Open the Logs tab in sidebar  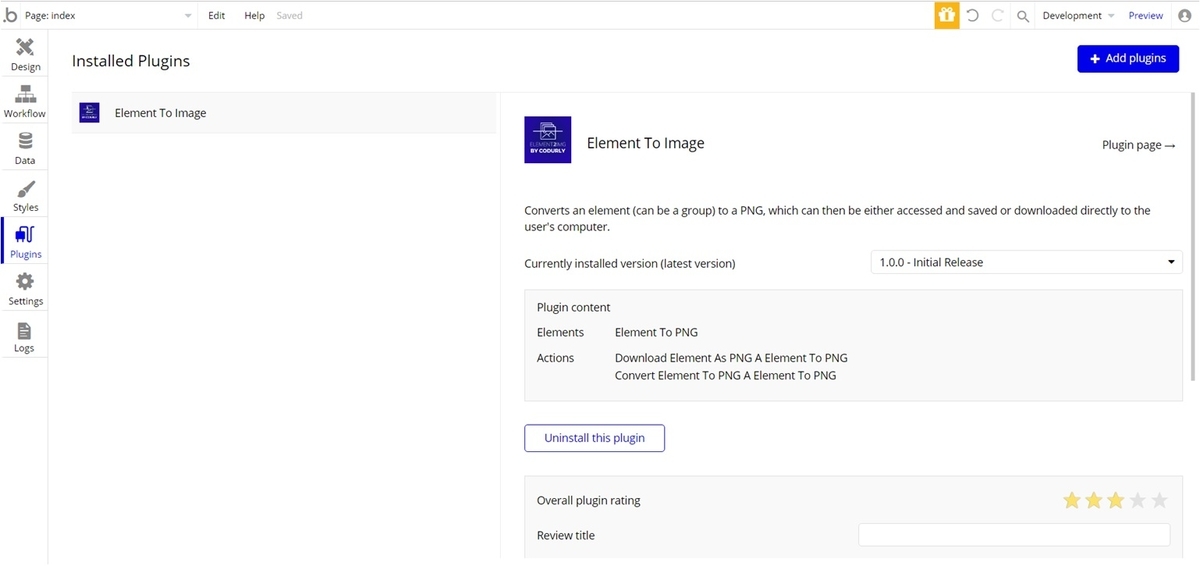[25, 337]
